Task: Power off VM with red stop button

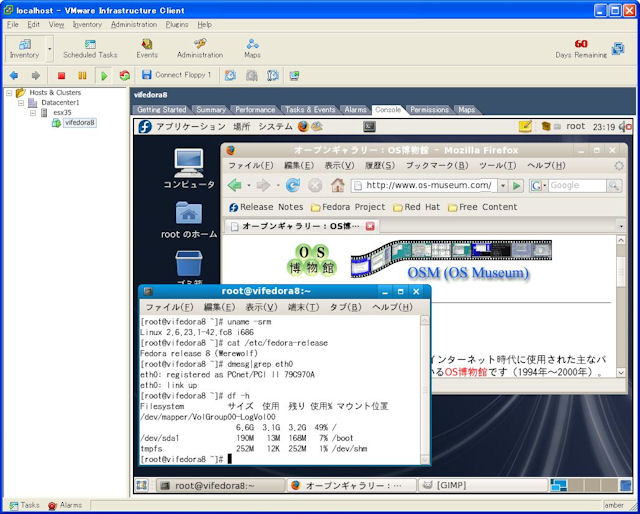Action: pos(61,76)
